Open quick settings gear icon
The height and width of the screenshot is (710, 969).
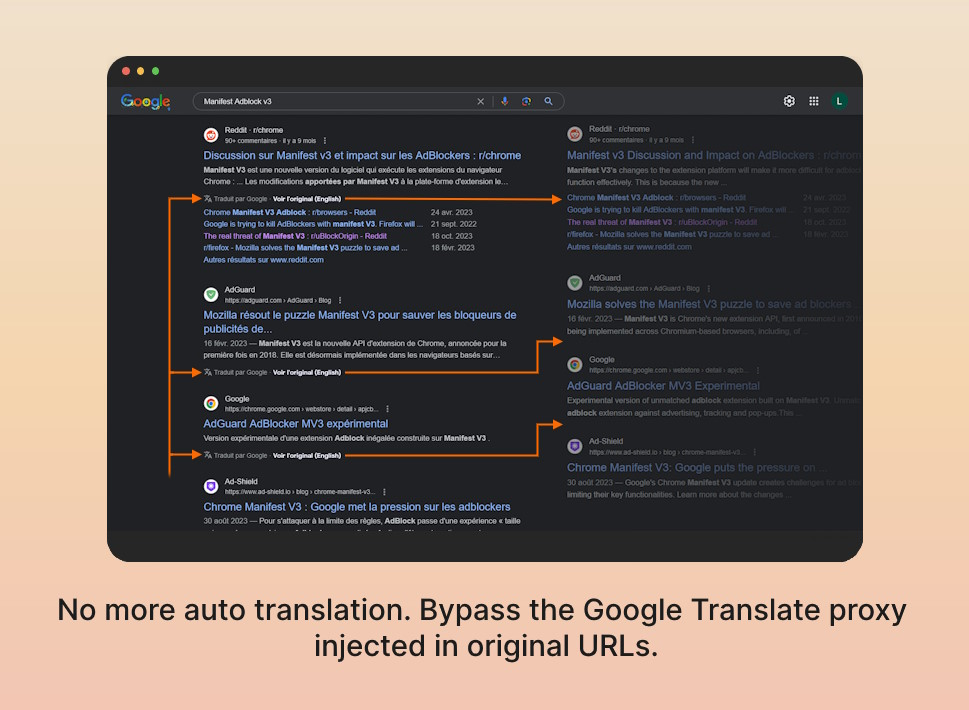[789, 101]
